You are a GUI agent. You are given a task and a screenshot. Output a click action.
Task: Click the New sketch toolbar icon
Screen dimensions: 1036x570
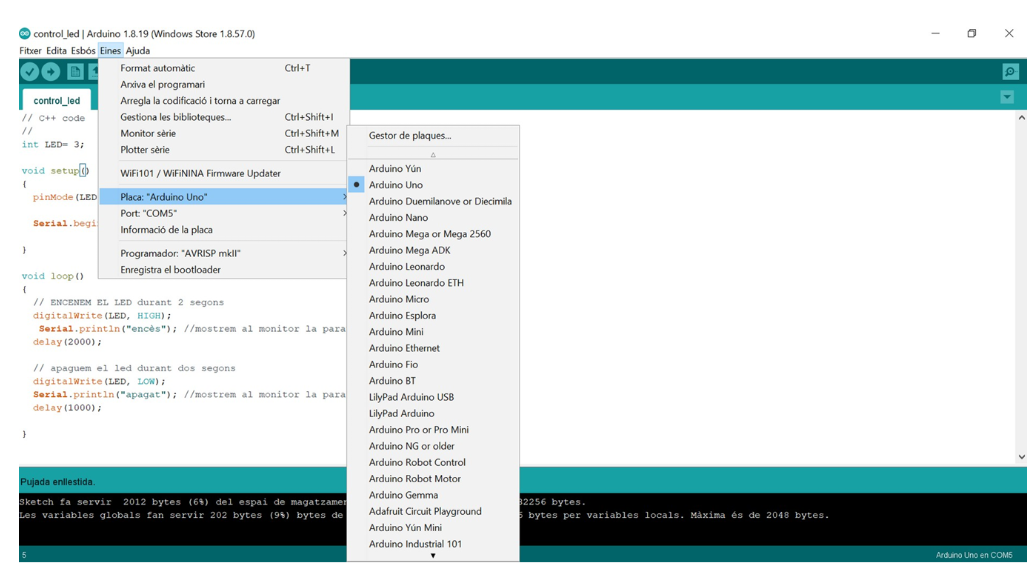click(75, 71)
